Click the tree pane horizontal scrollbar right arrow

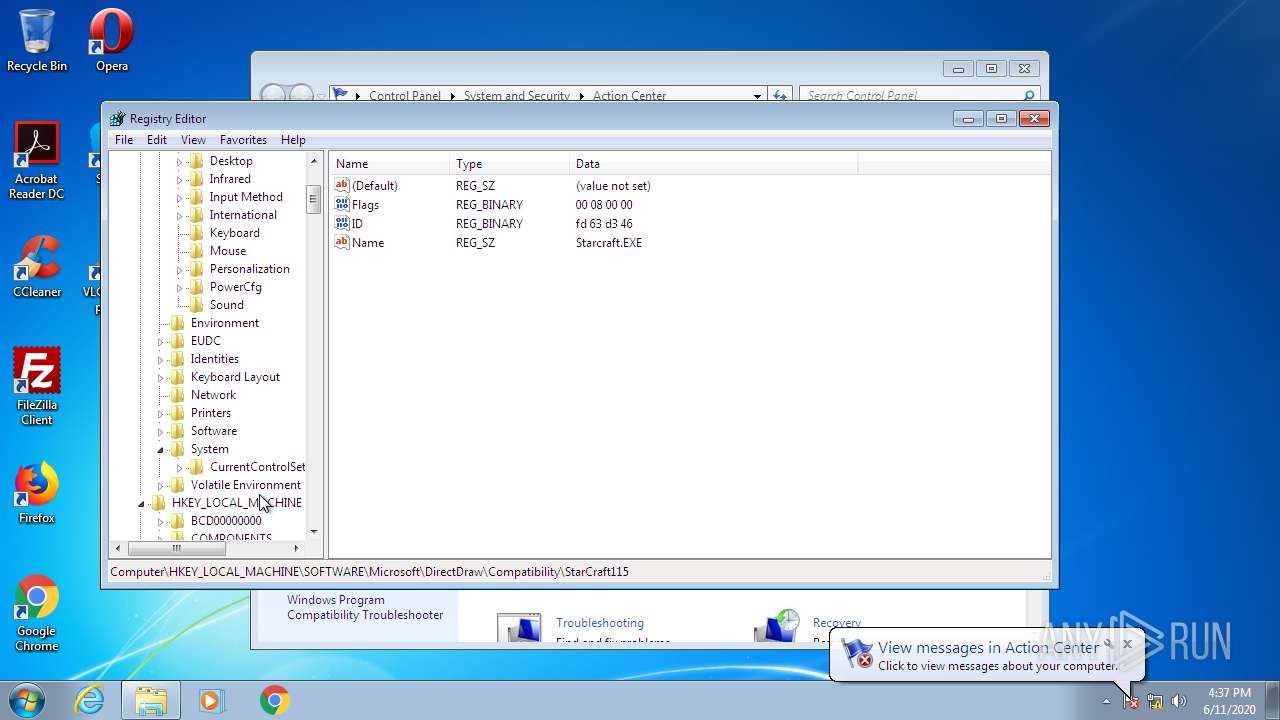pos(296,548)
